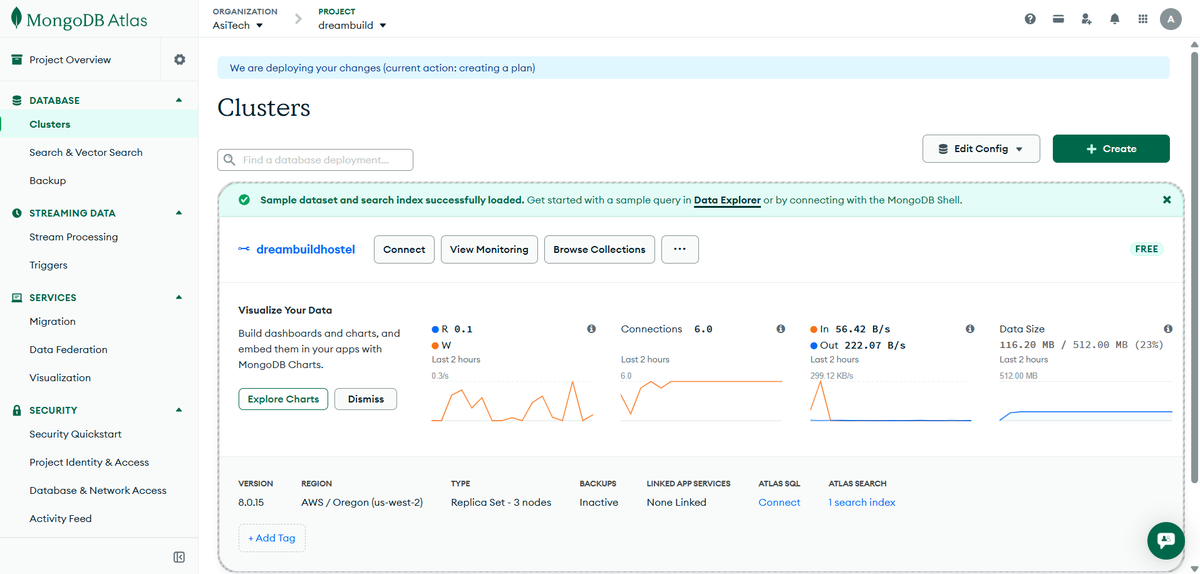Open the AsiTech organization dropdown
1200x574 pixels.
click(x=238, y=26)
